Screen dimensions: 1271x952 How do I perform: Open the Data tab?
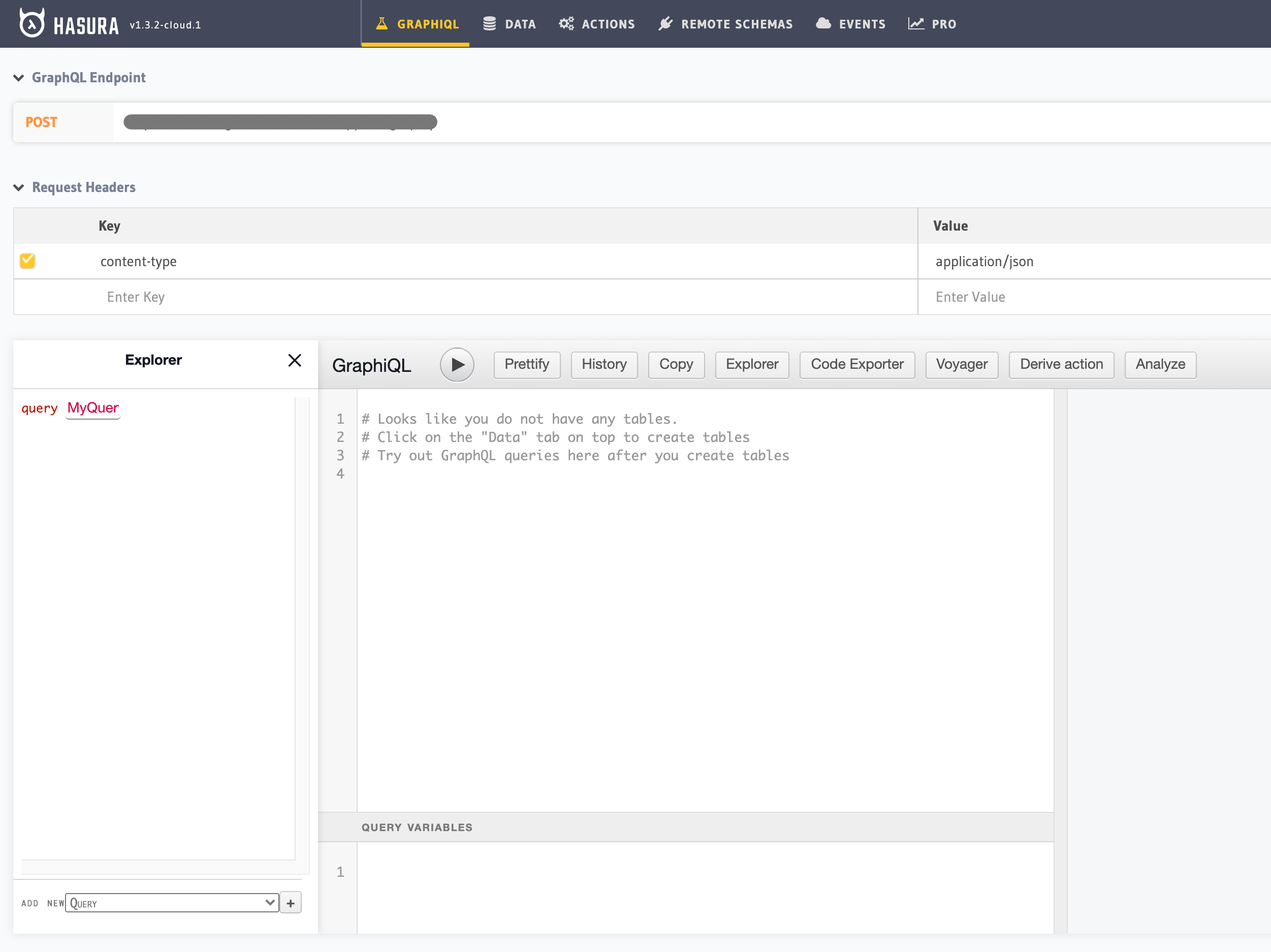[x=509, y=24]
